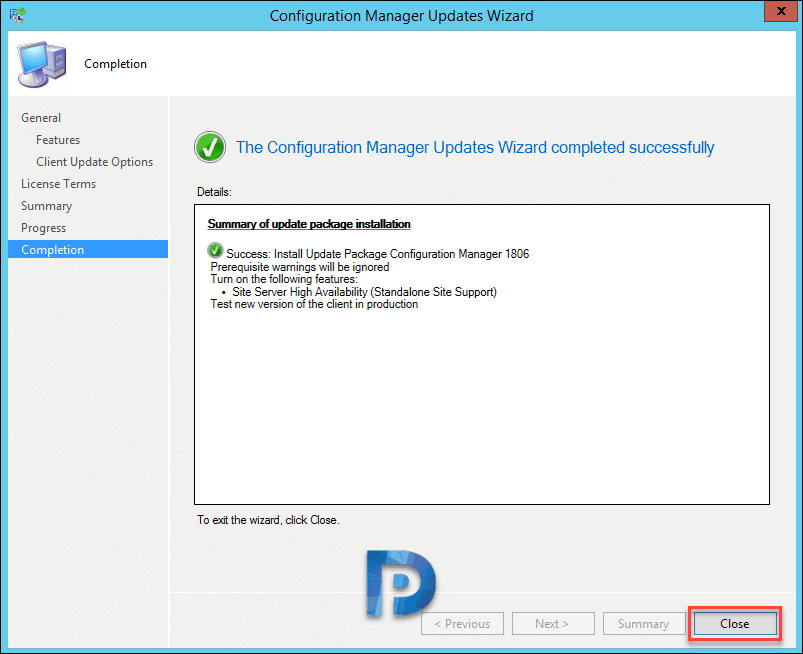Select the Features step in the sidebar
This screenshot has width=803, height=654.
coord(58,140)
